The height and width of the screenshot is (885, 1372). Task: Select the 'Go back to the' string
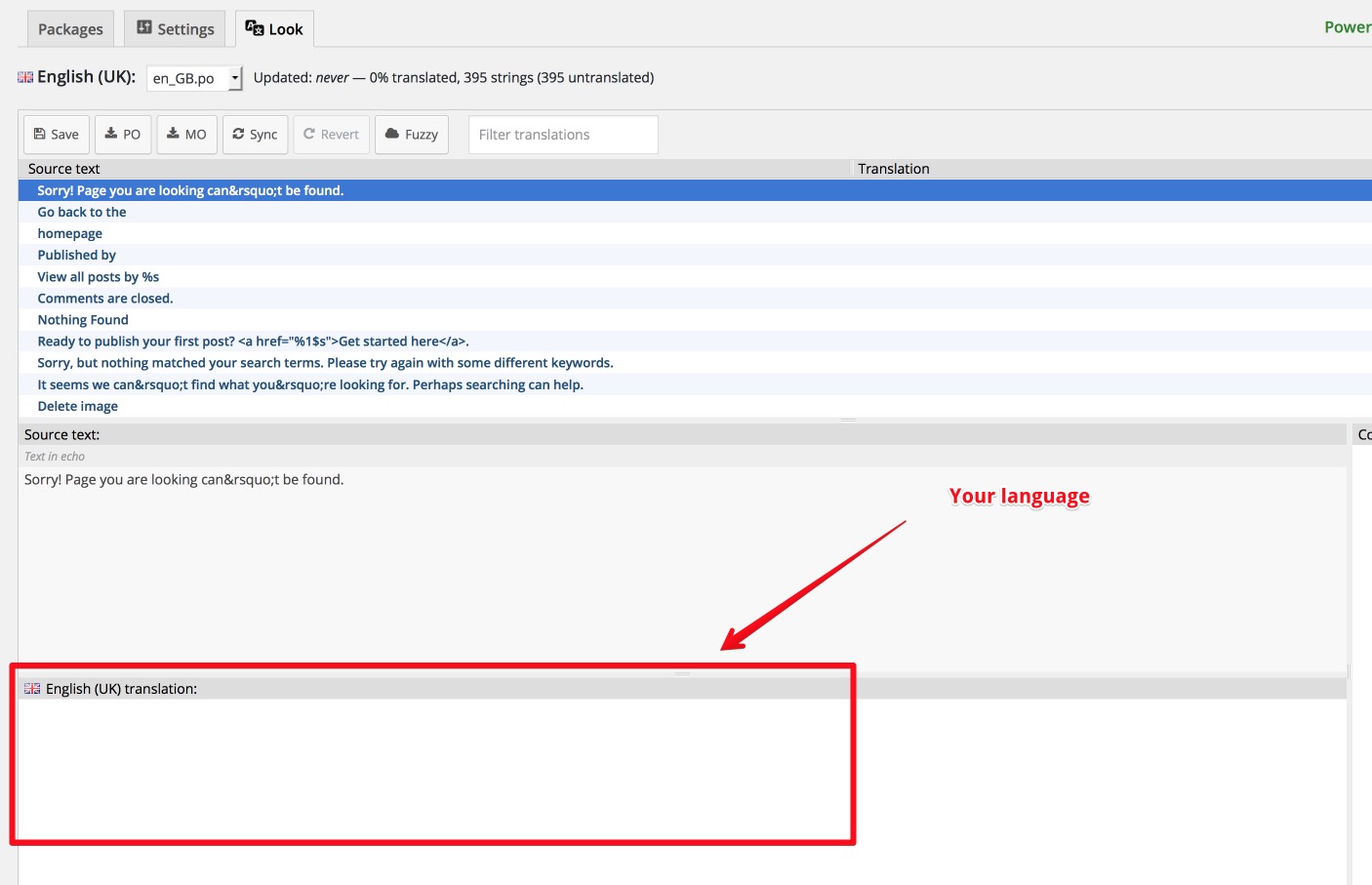695,212
